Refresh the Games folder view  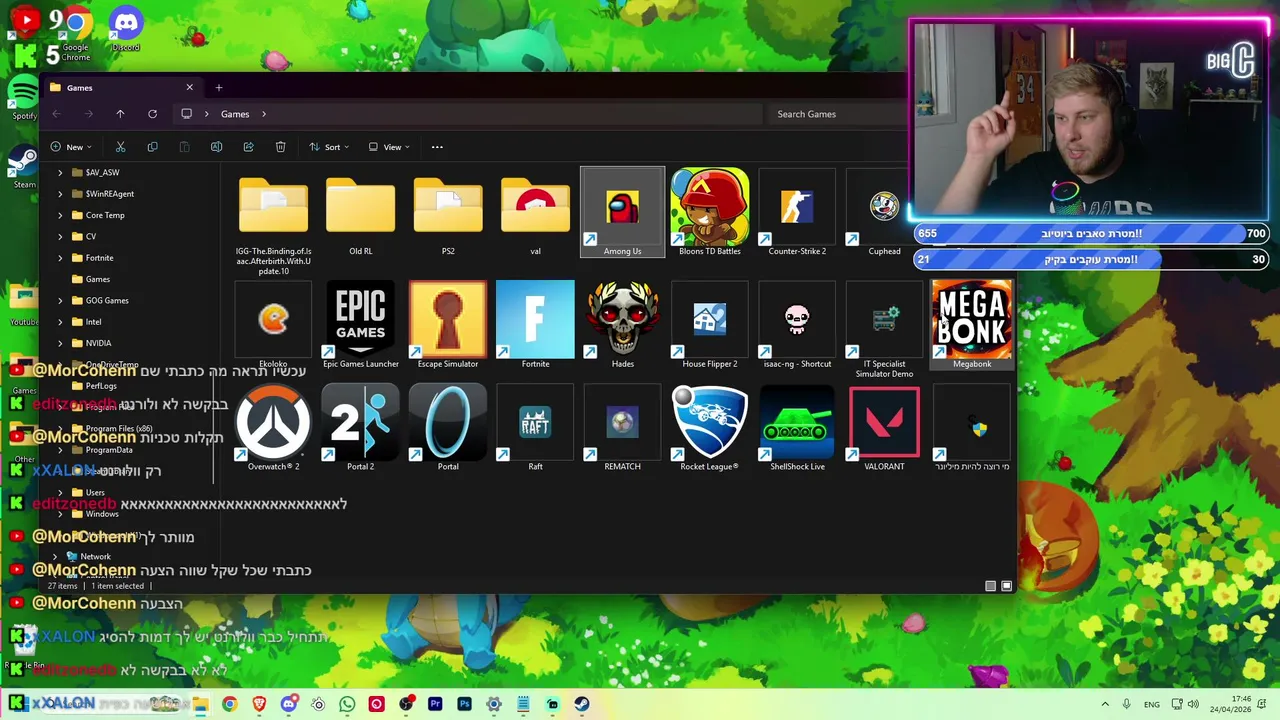[x=152, y=114]
